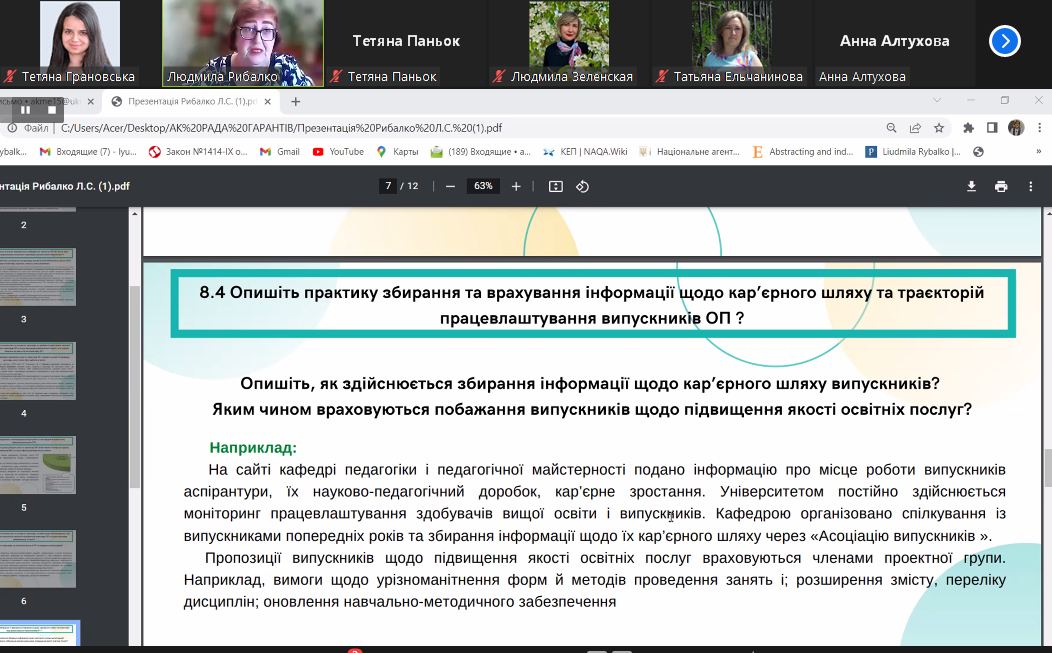Open the PDF viewer more actions menu

pos(1031,187)
